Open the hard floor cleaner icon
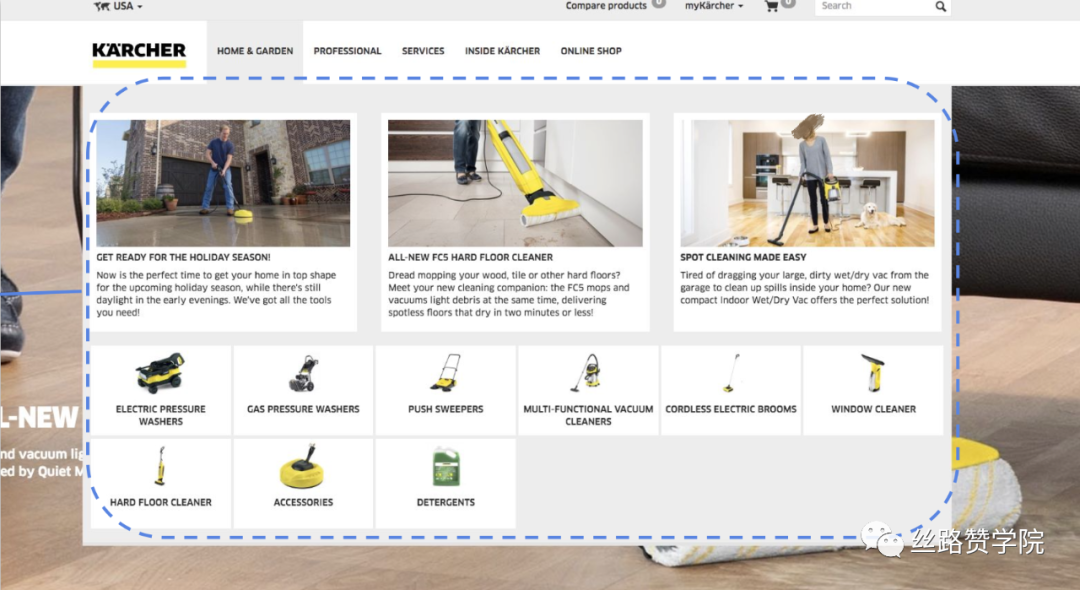The image size is (1080, 590). click(x=160, y=467)
